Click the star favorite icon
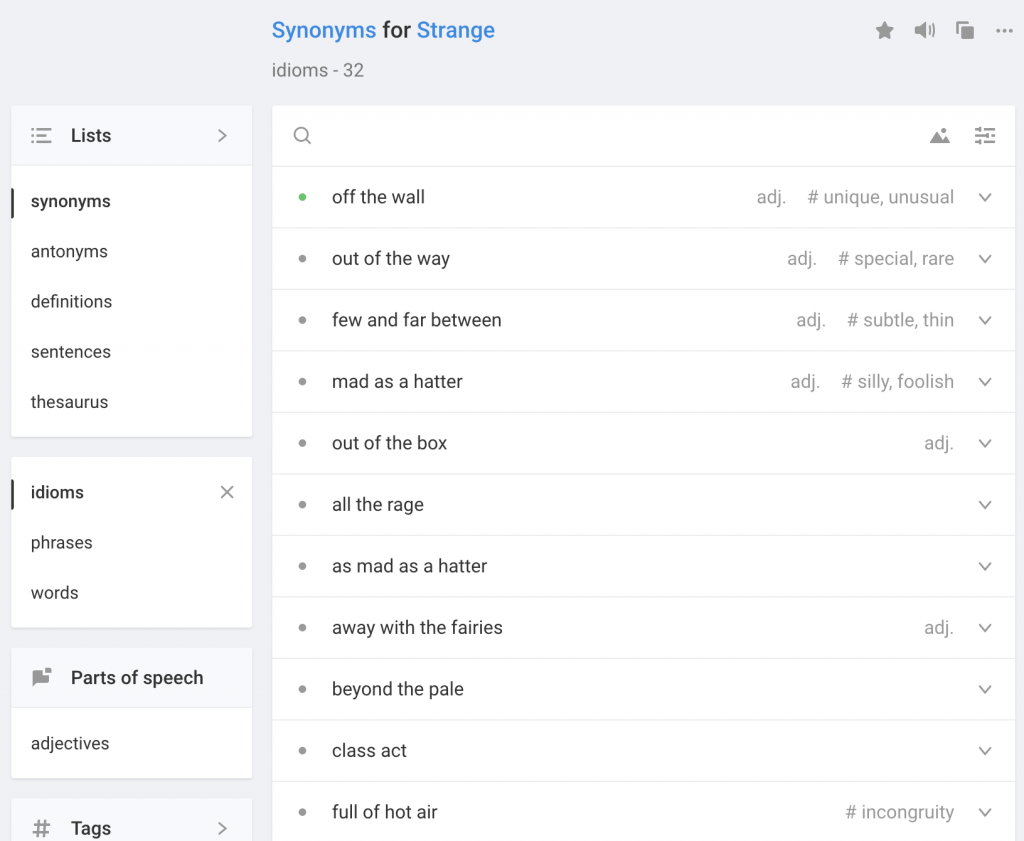 884,30
